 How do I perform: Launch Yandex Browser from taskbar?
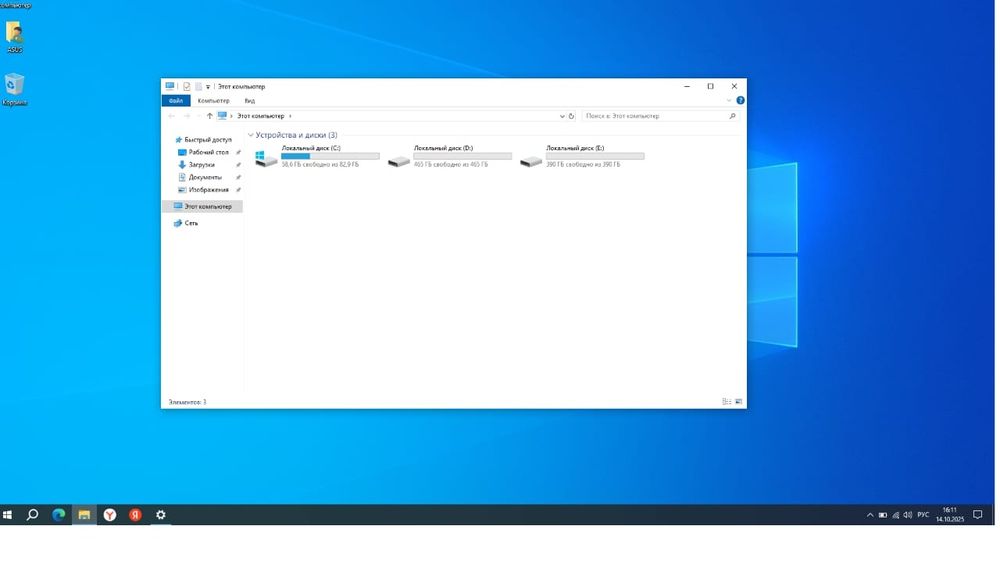pyautogui.click(x=110, y=515)
